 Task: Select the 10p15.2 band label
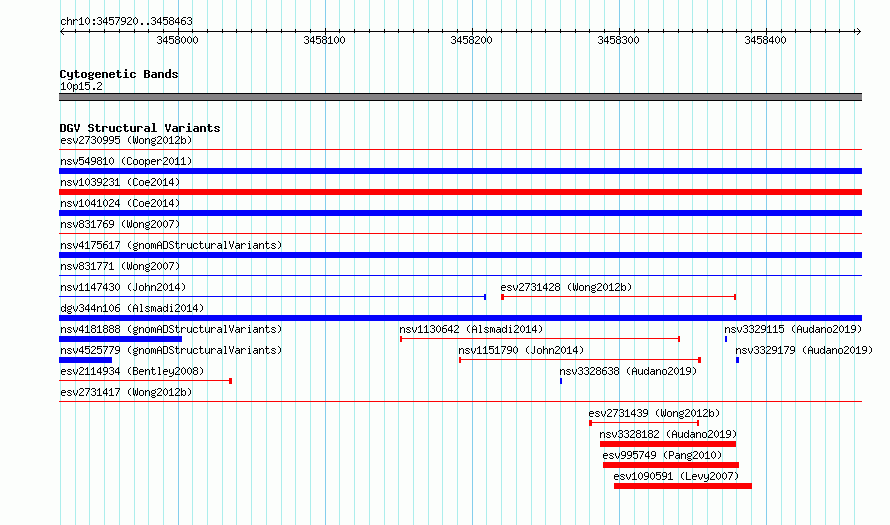click(81, 86)
